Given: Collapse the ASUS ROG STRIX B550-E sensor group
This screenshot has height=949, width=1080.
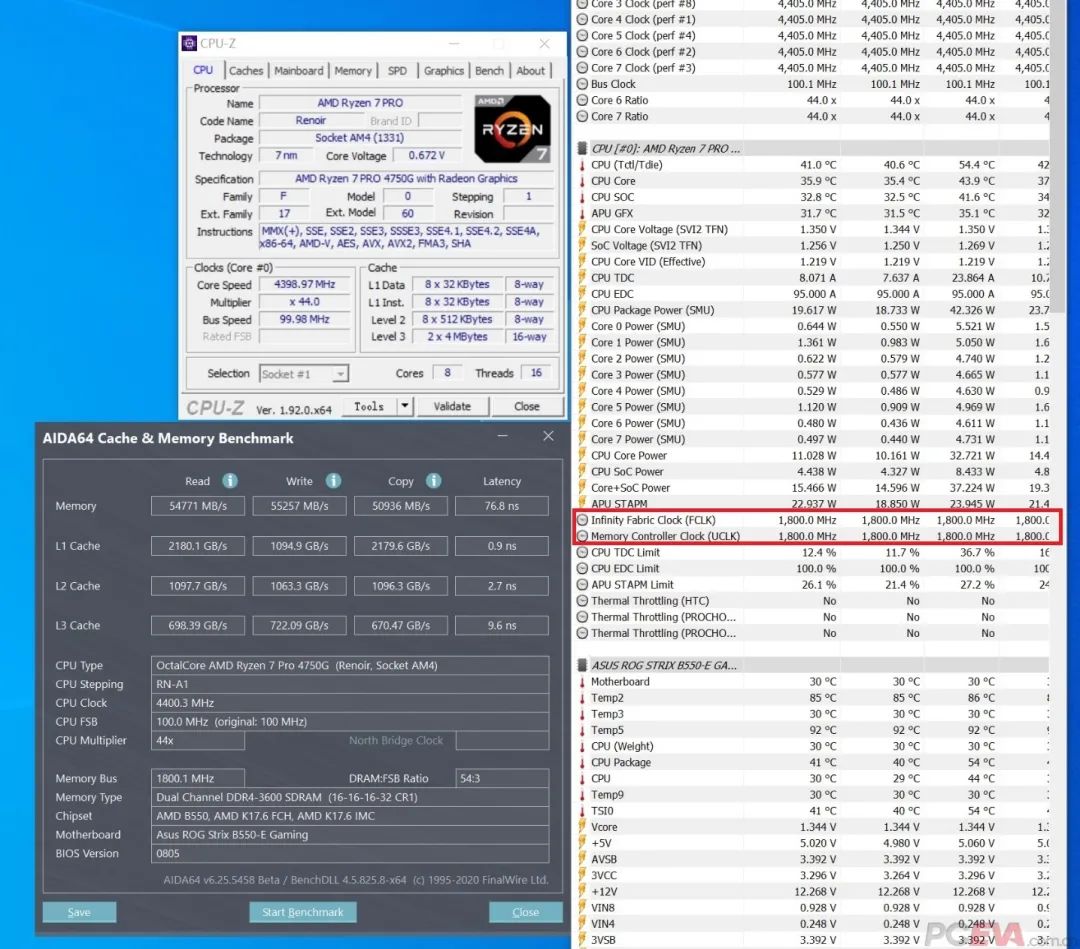Looking at the screenshot, I should 583,665.
